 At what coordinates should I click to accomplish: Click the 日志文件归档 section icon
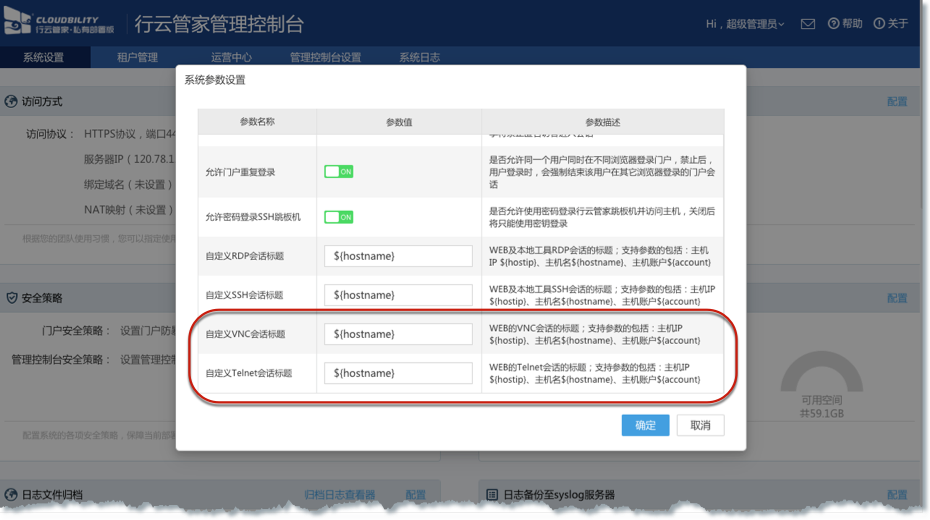pyautogui.click(x=11, y=495)
